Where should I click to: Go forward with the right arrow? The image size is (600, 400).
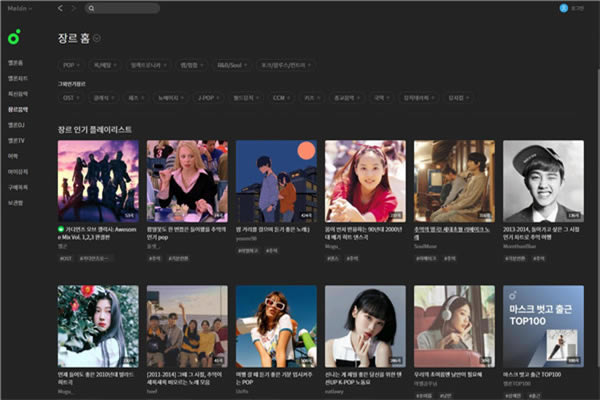[x=73, y=8]
